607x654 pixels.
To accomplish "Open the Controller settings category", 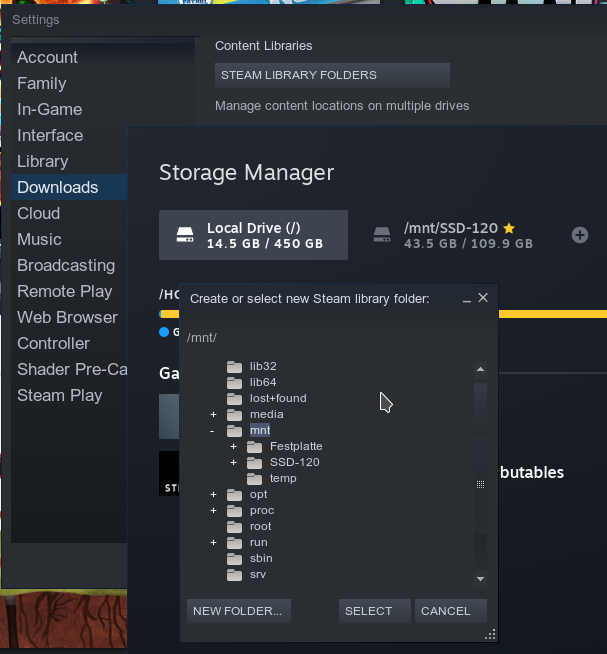I will (x=53, y=344).
